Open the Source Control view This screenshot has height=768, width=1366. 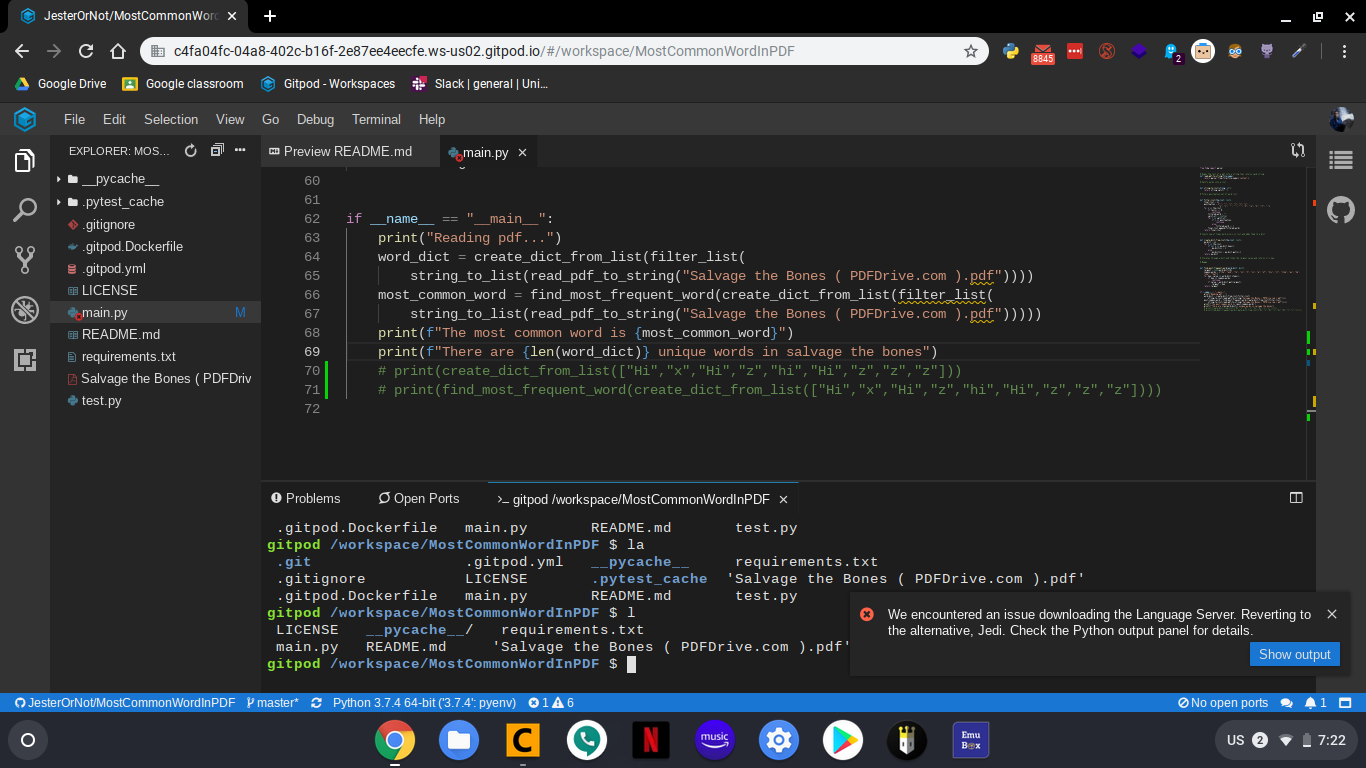point(24,258)
